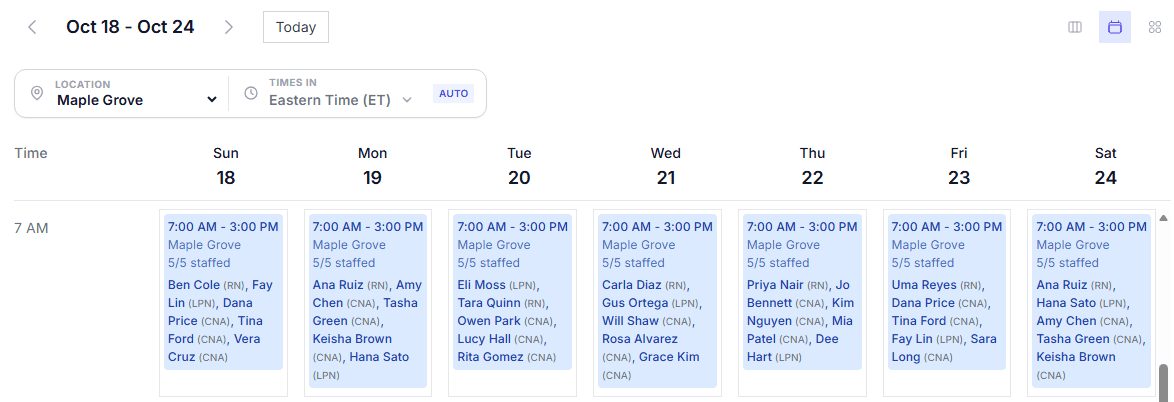Click Keisha Brown in Monday shift
The image size is (1174, 402).
[x=352, y=338]
